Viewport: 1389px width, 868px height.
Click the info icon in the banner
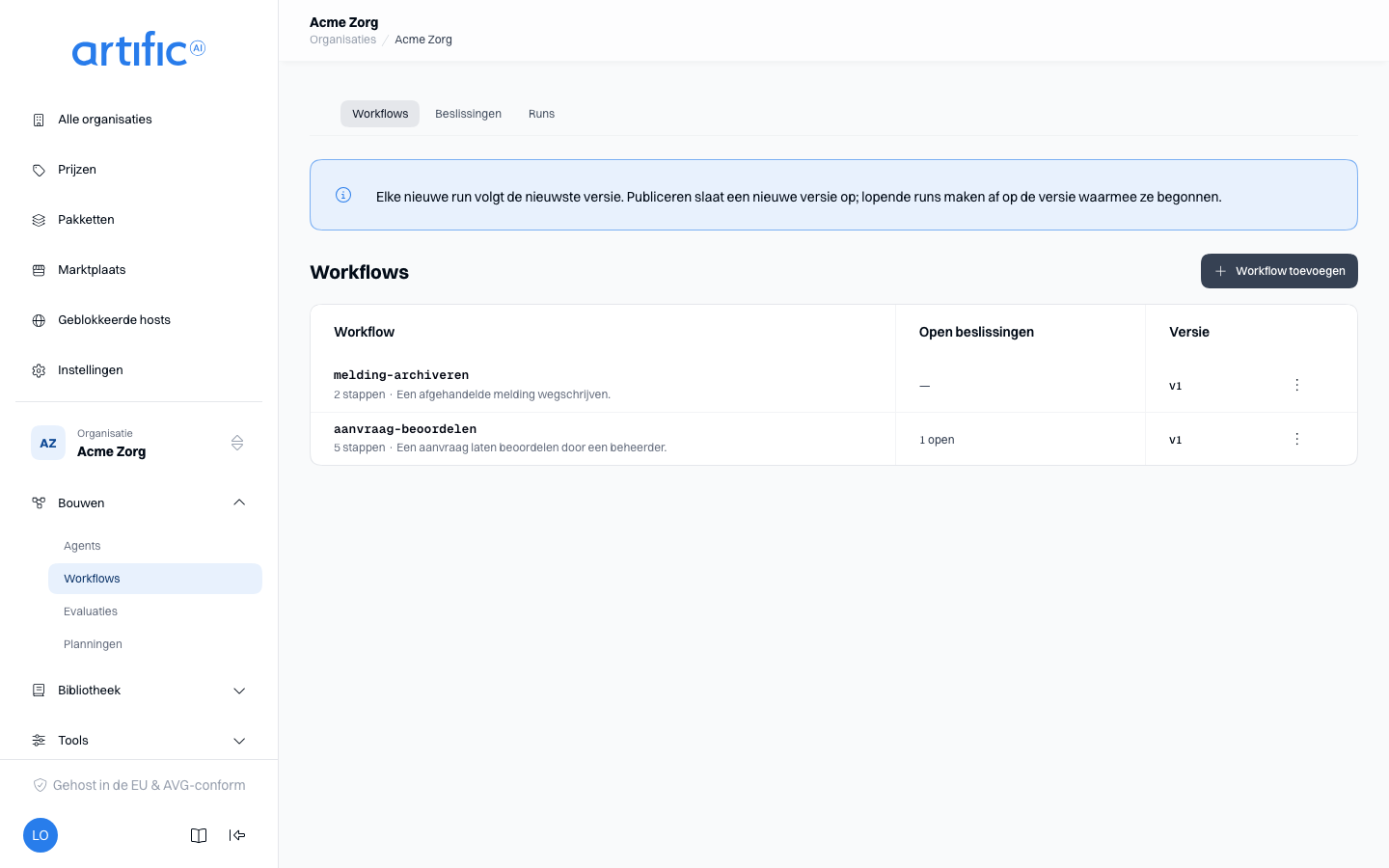(x=343, y=195)
